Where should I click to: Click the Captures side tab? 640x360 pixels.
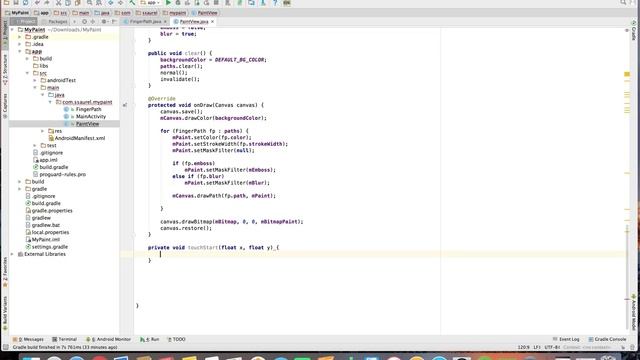coord(5,105)
